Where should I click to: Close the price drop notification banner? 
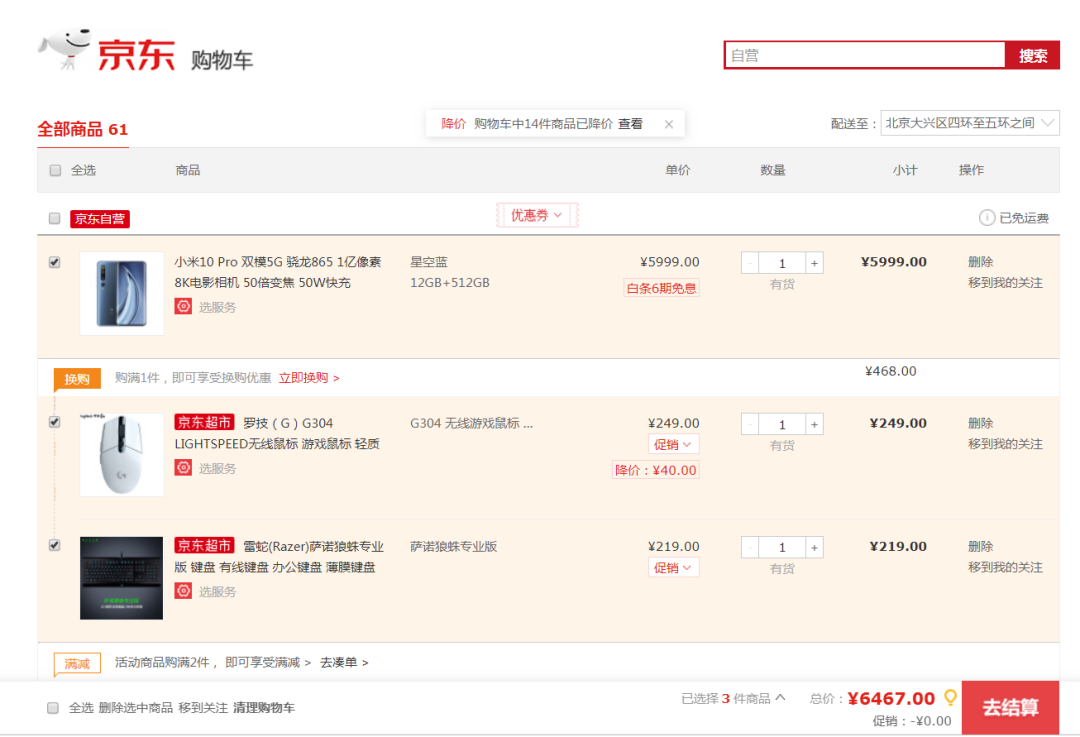[x=669, y=124]
